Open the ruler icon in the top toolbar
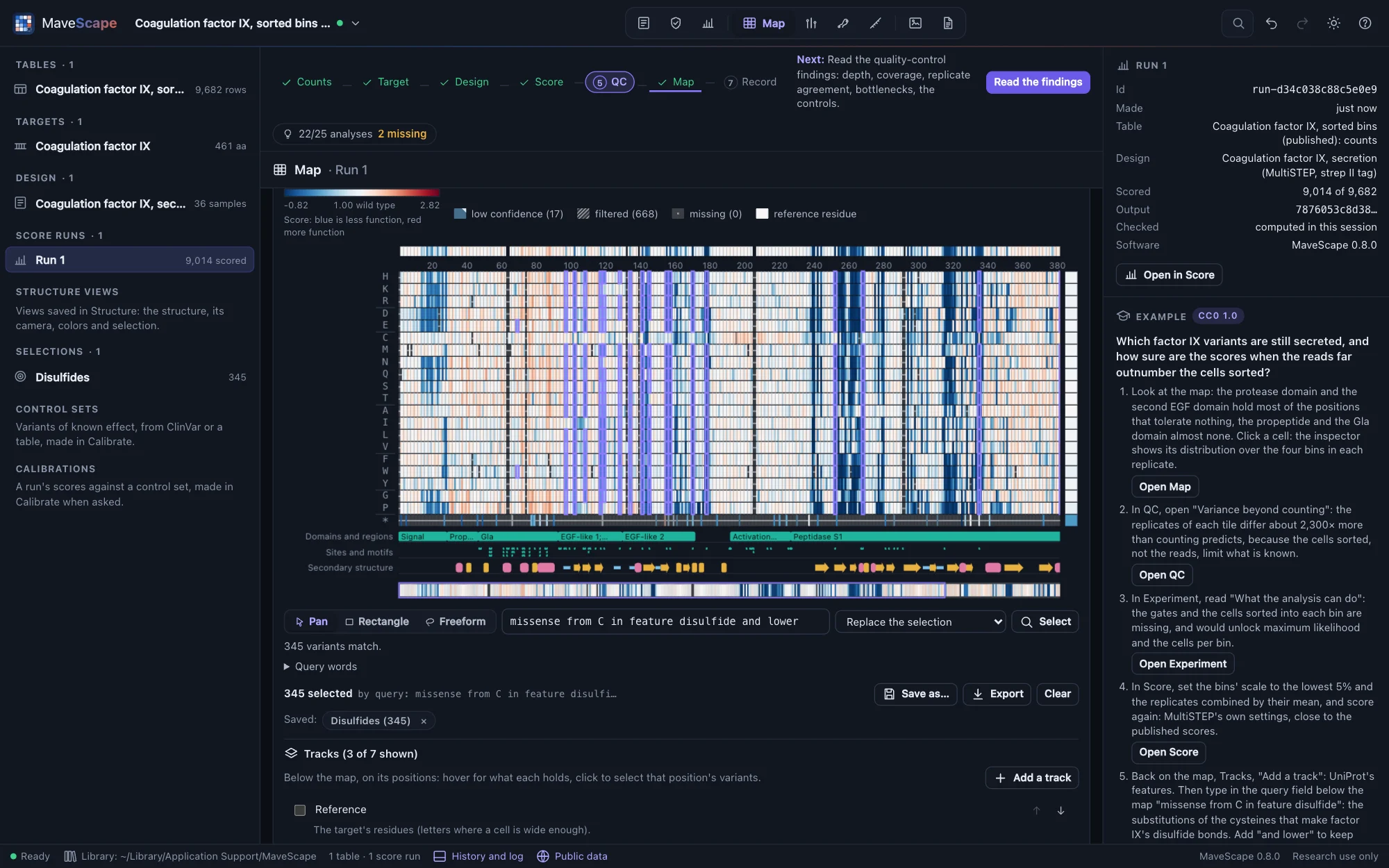1389x868 pixels. pyautogui.click(x=875, y=23)
